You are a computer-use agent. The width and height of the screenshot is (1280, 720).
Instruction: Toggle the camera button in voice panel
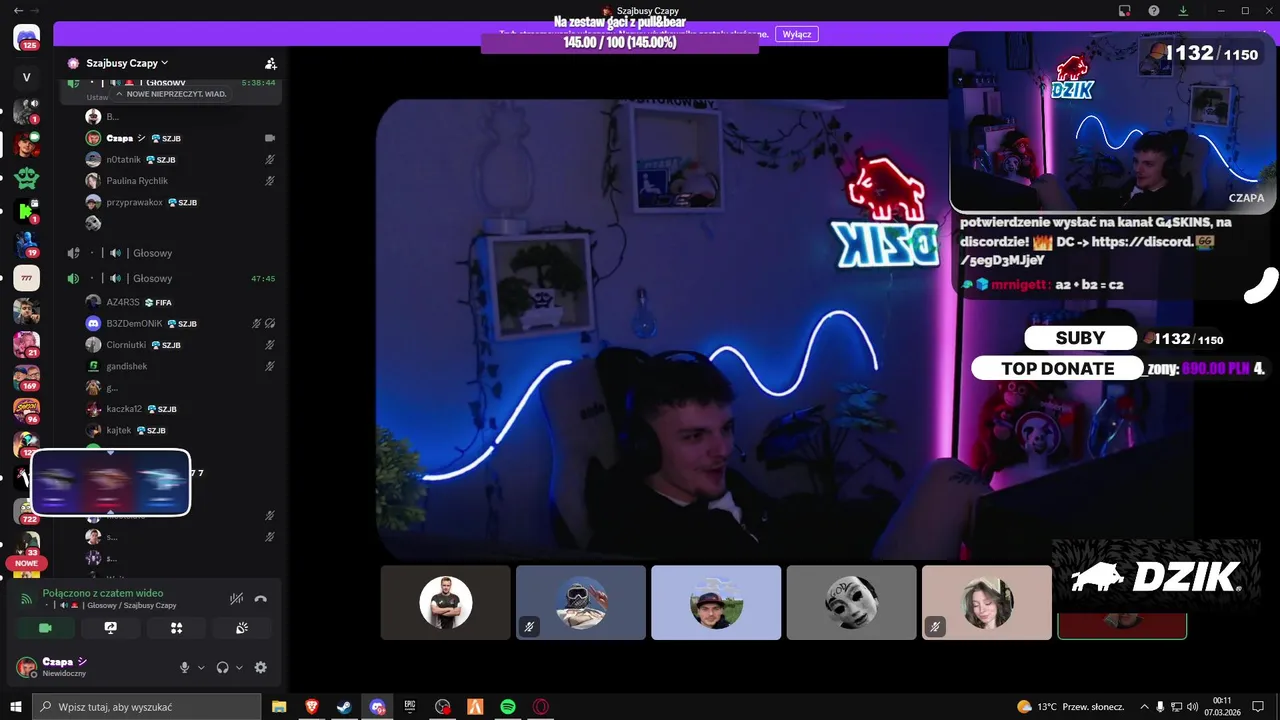[x=45, y=628]
